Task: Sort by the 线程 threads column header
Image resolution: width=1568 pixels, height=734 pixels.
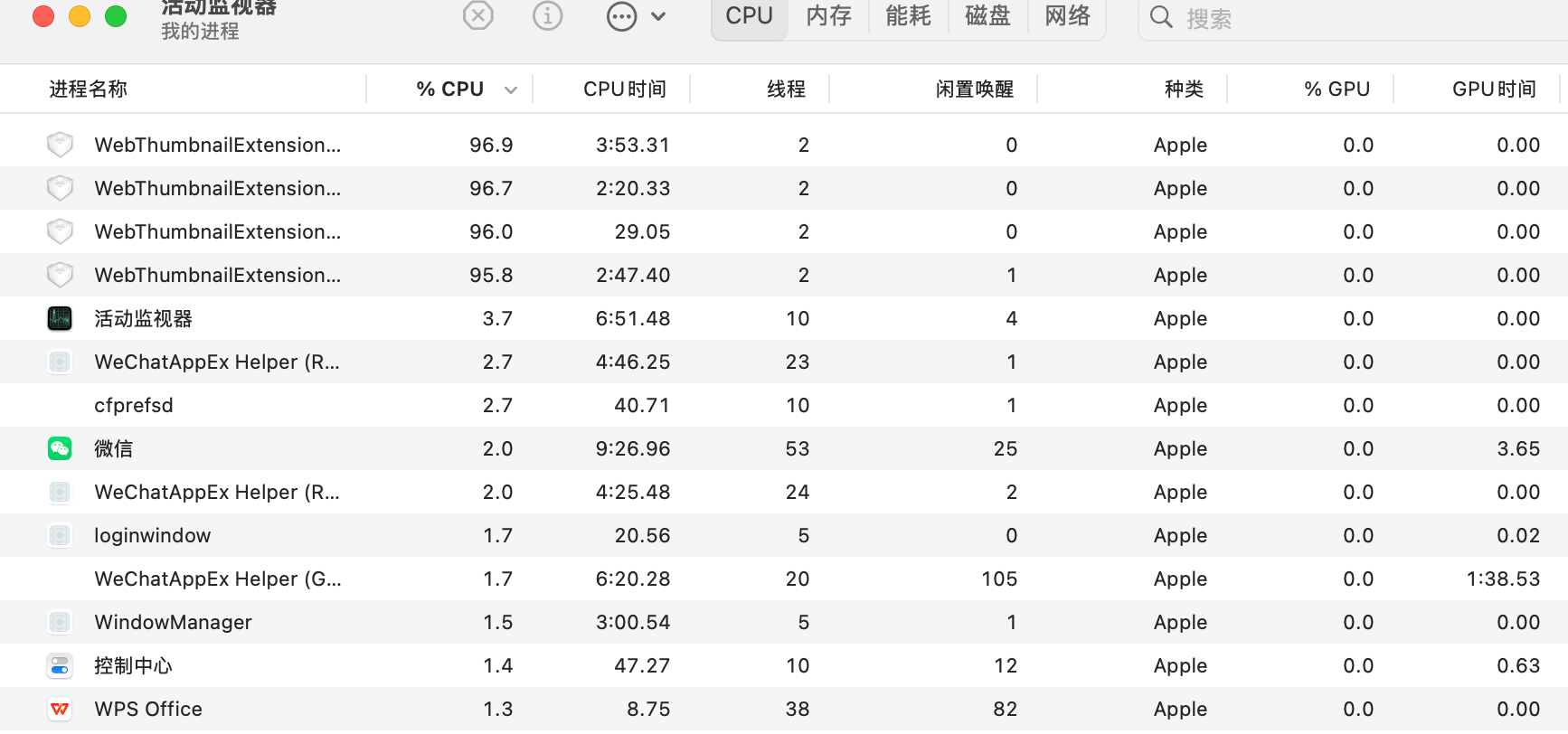Action: click(x=786, y=89)
